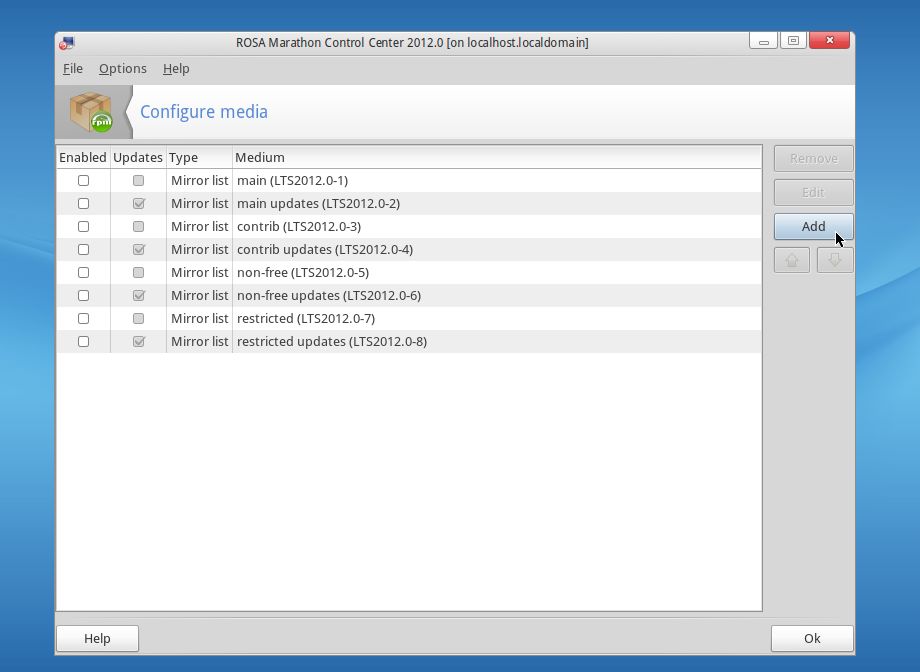Screen dimensions: 920x672
Task: Click the Edit button
Action: (x=813, y=193)
